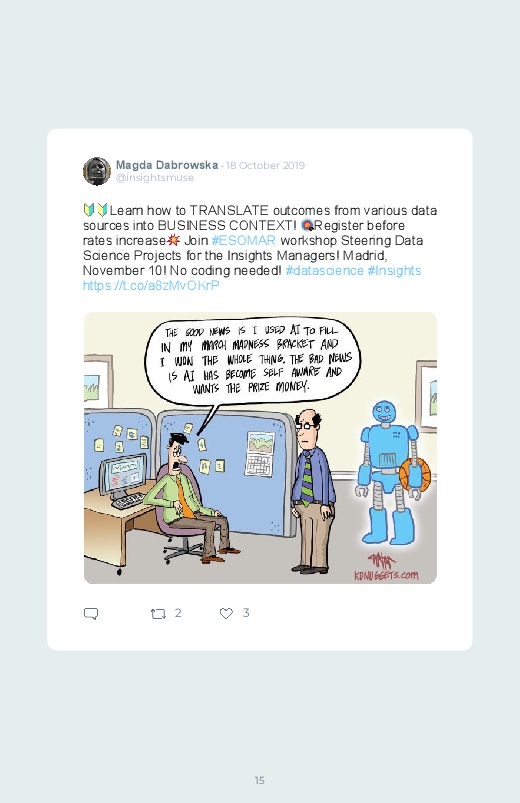Open the #Insights hashtag
This screenshot has height=803, width=520.
(x=394, y=270)
